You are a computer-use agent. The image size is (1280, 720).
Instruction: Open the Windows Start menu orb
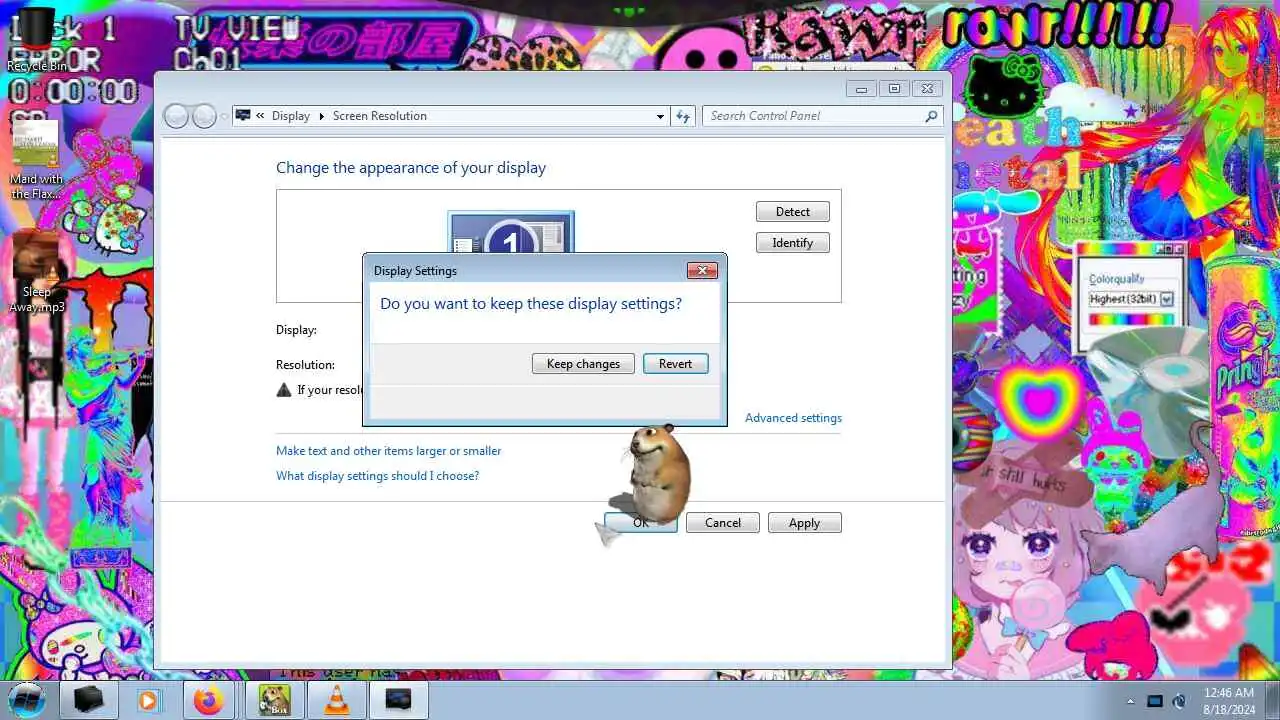[x=26, y=700]
